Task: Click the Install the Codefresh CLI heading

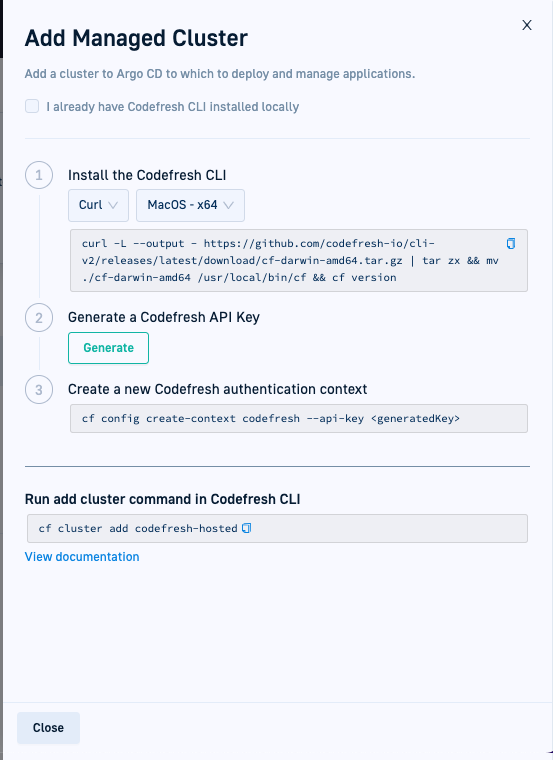Action: [x=147, y=175]
